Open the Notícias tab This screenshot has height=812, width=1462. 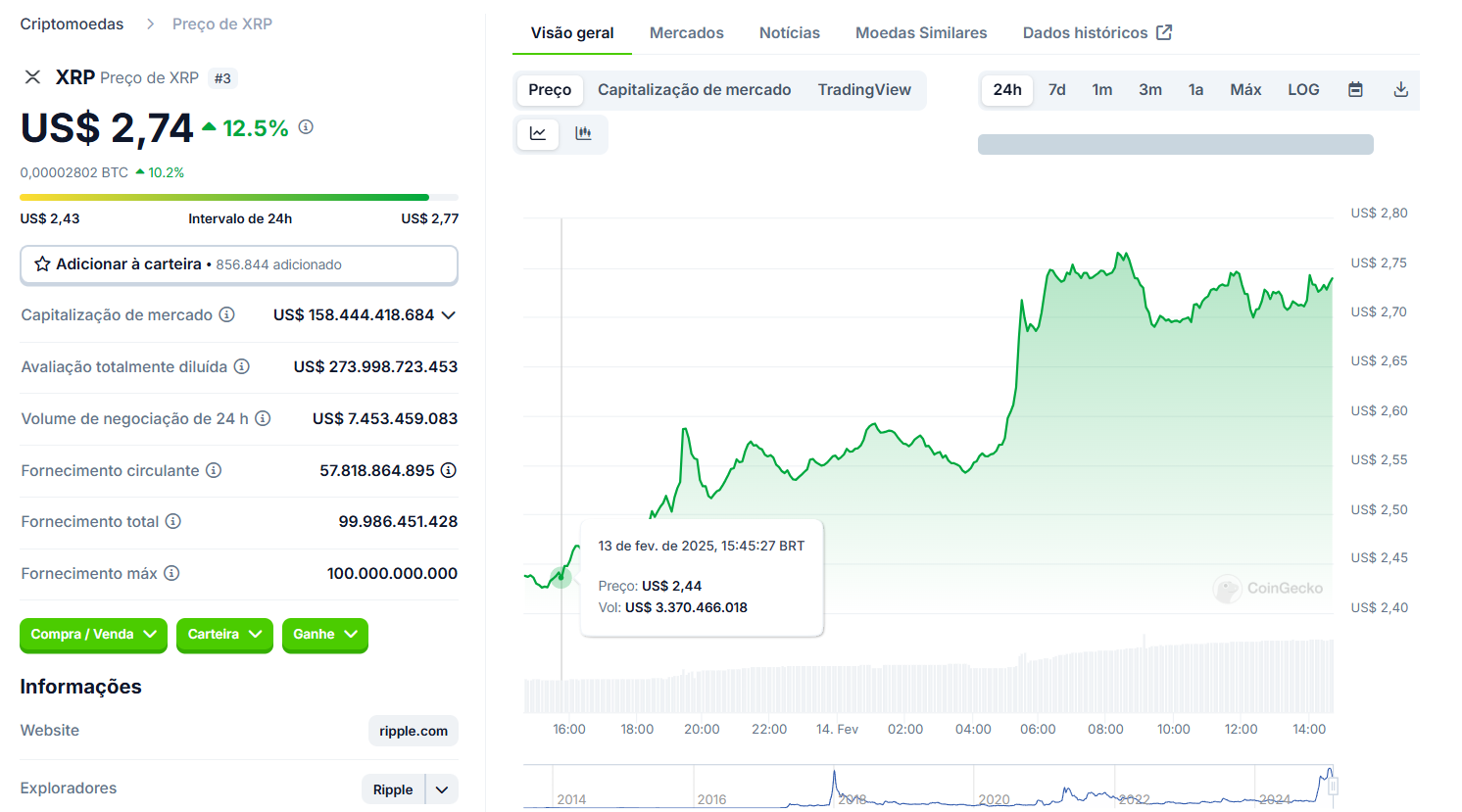(790, 32)
